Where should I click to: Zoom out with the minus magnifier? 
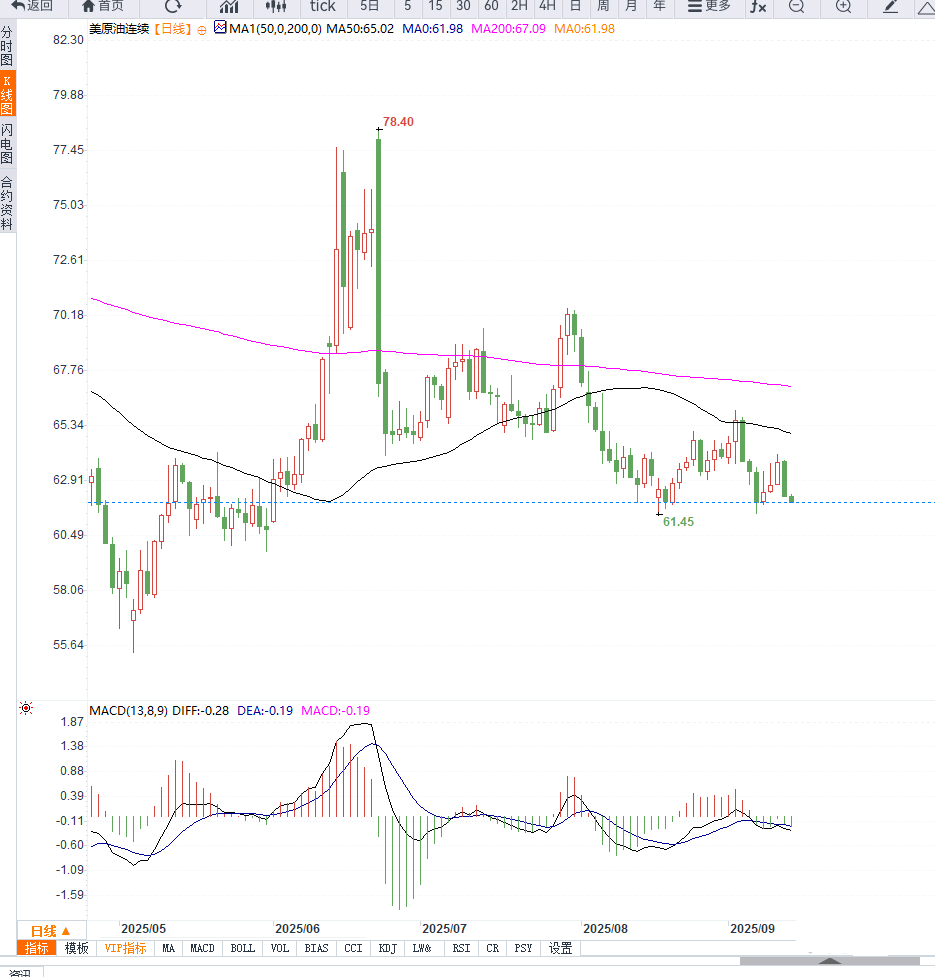pos(796,6)
